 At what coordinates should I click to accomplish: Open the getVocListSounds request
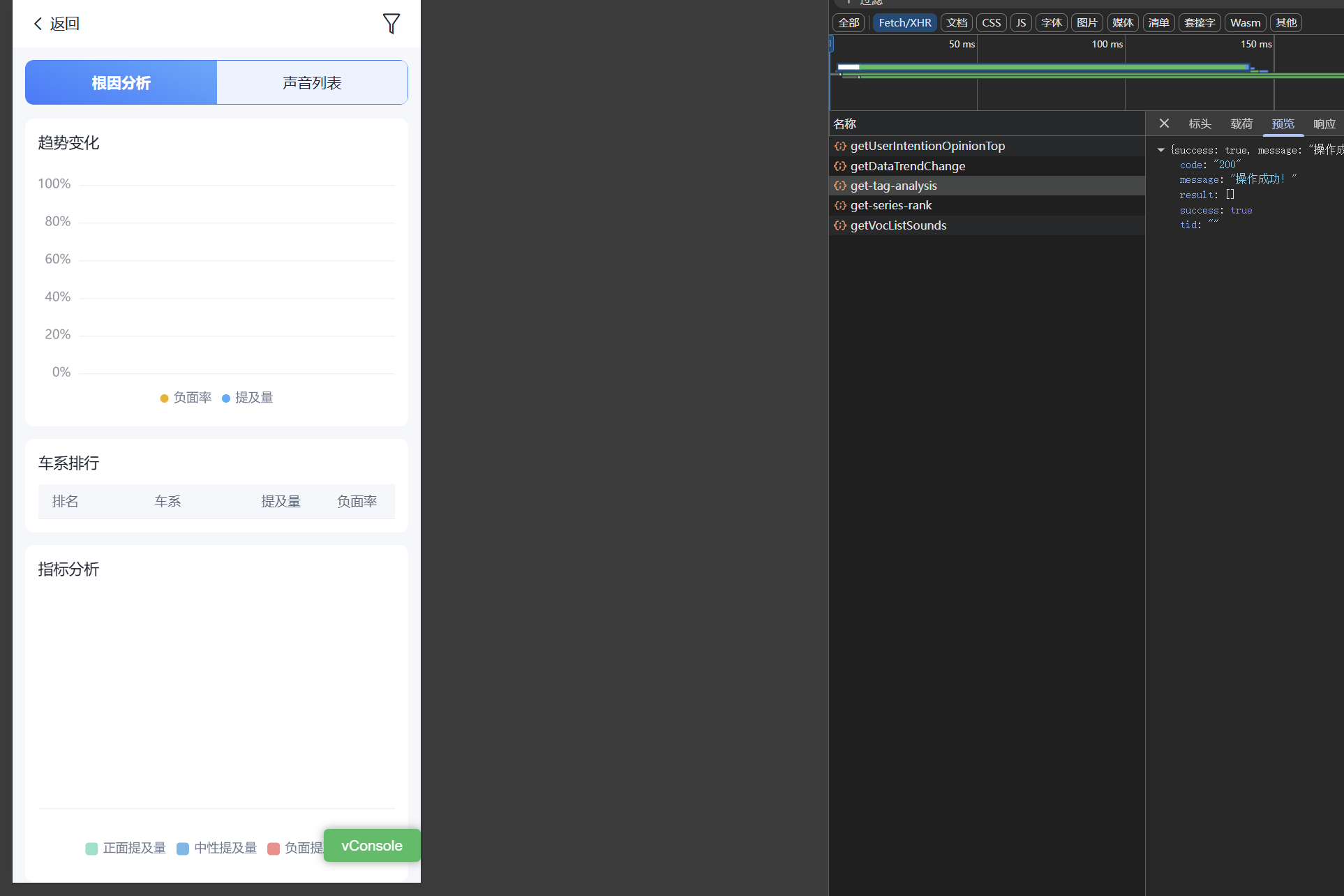click(897, 225)
